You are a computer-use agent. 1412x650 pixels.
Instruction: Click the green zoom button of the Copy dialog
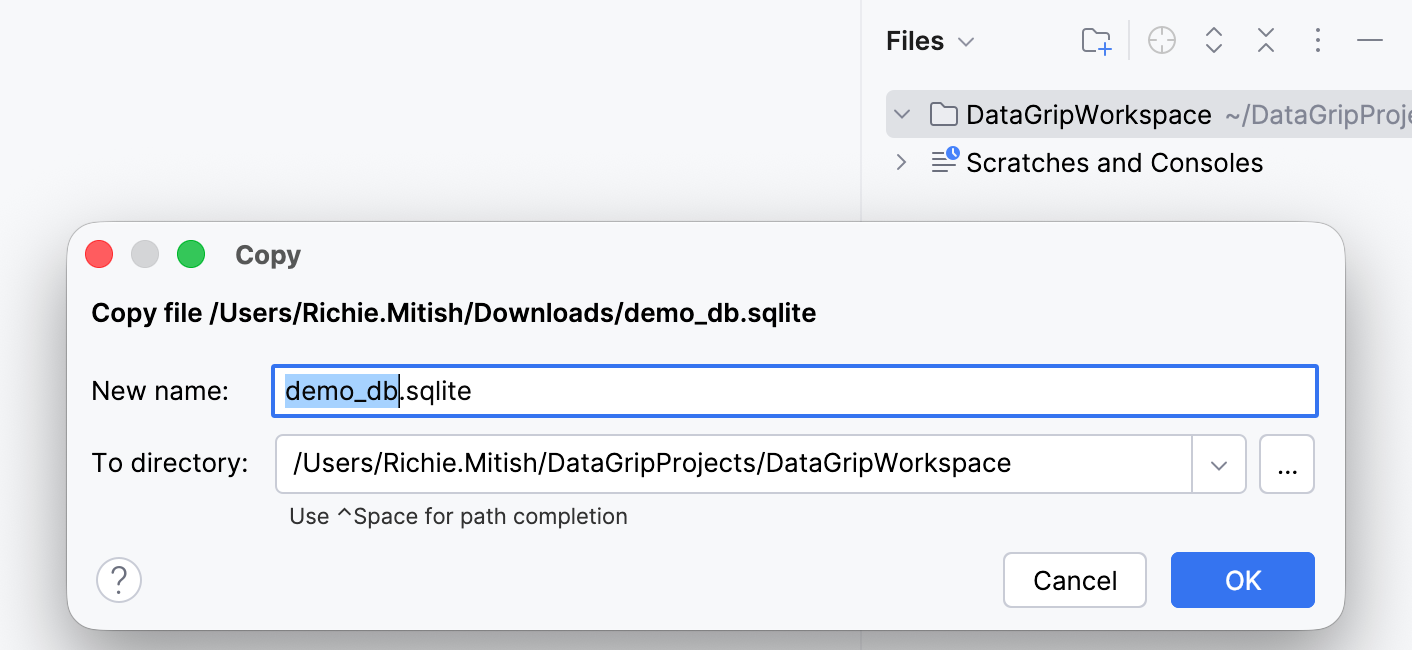191,255
